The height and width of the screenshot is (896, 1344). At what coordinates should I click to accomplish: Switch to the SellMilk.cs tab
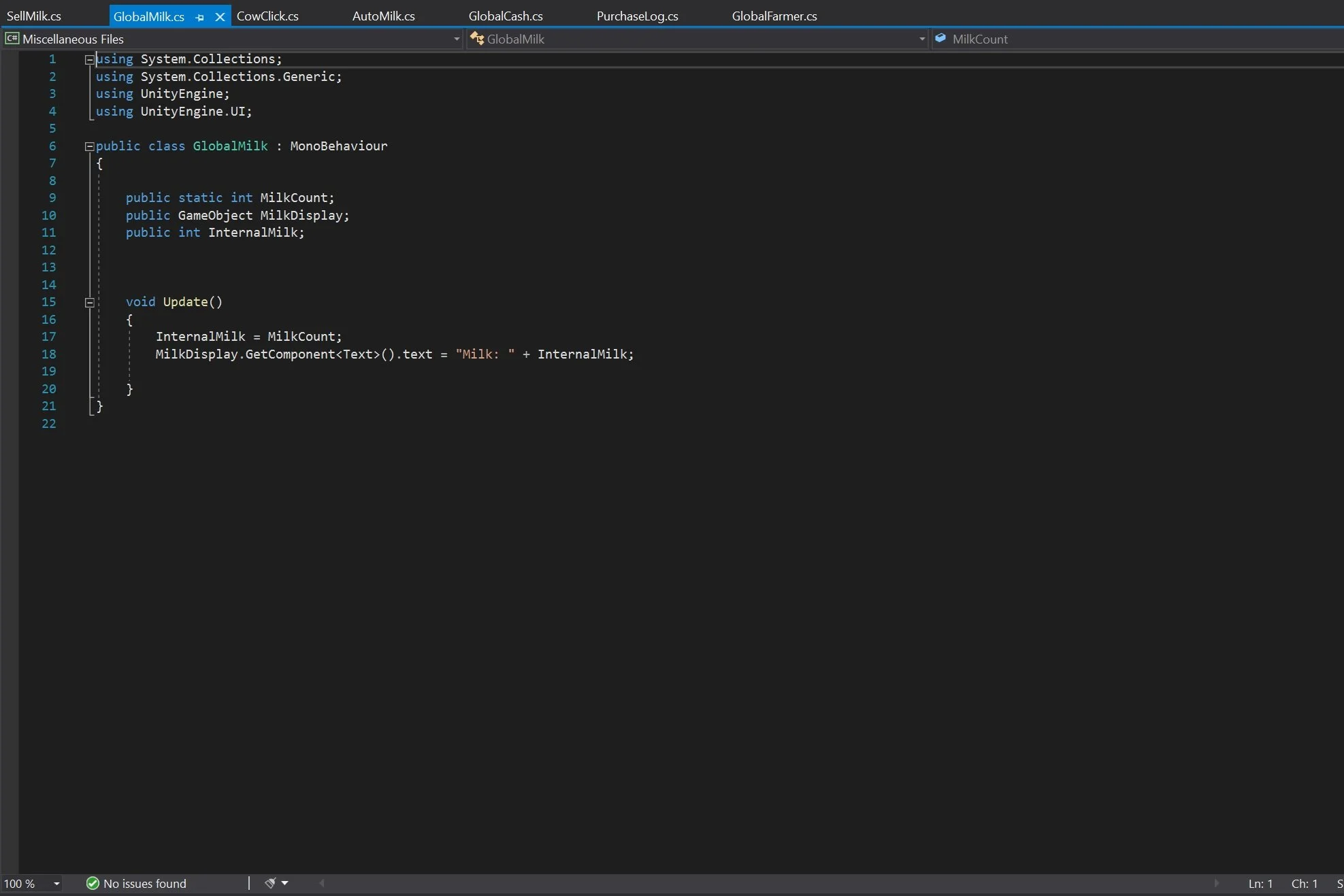coord(34,16)
